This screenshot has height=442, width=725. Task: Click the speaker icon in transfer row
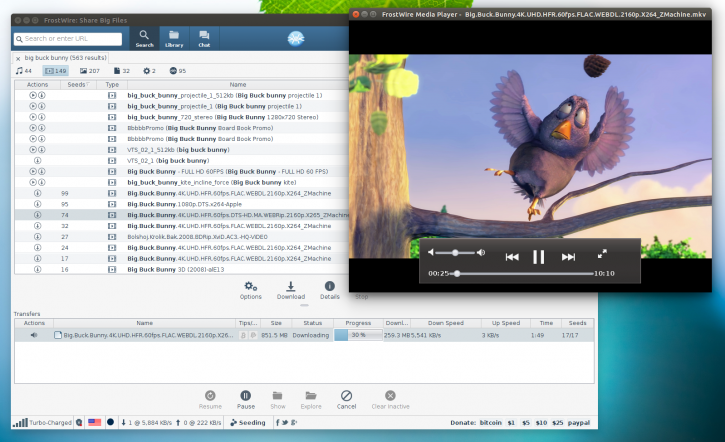(x=34, y=335)
